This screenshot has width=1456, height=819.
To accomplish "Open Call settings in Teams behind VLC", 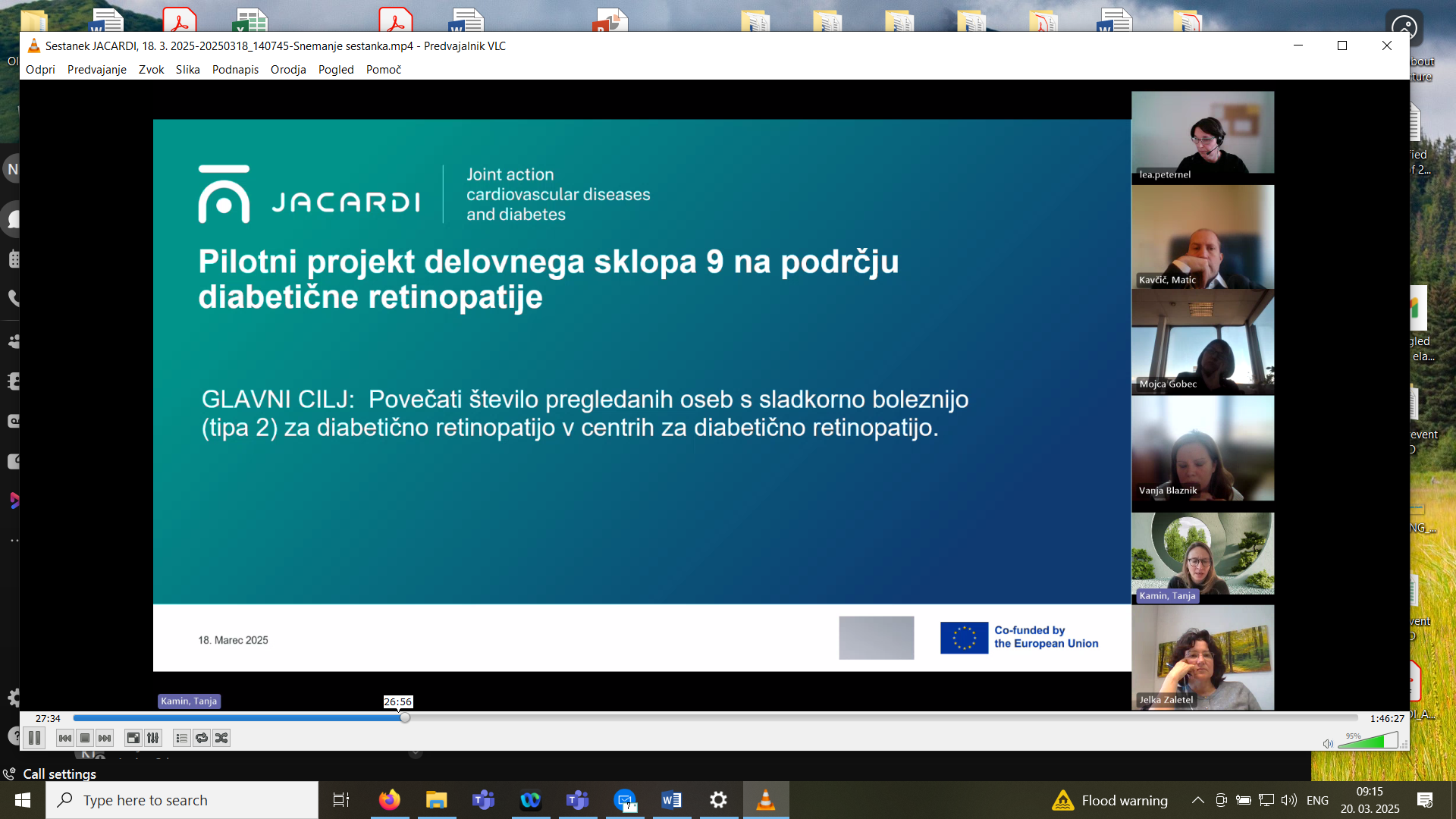I will tap(50, 773).
